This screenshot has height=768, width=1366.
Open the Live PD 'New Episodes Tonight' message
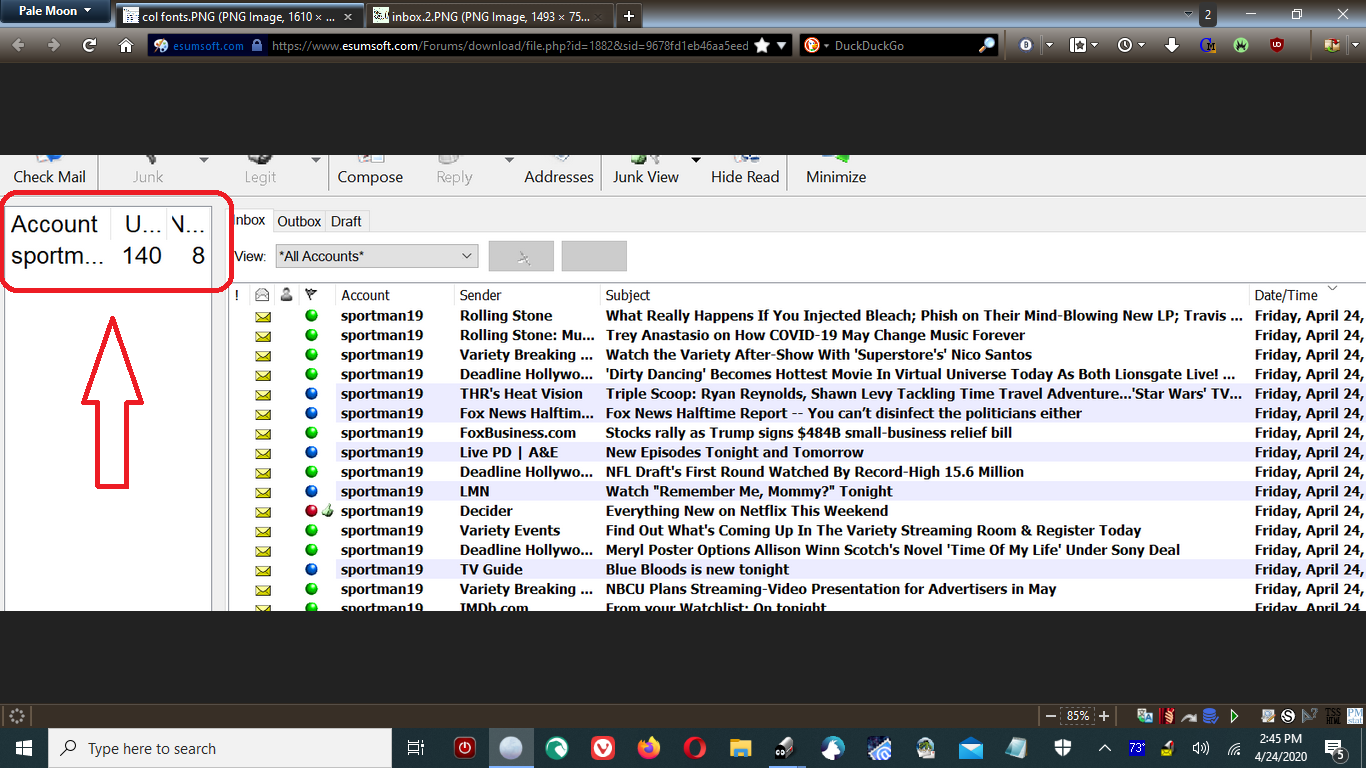click(797, 452)
